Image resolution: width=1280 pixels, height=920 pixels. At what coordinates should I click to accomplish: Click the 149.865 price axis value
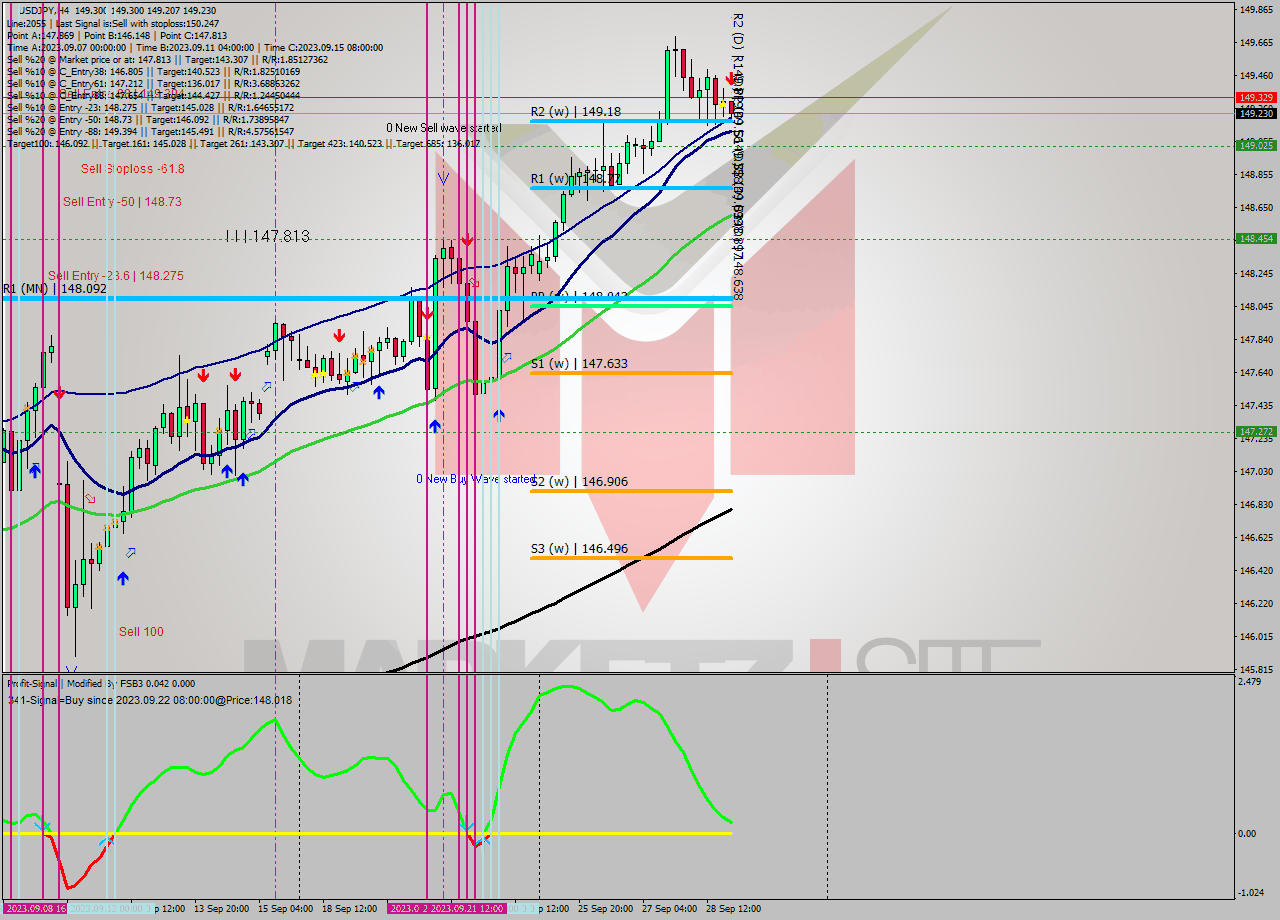[x=1255, y=10]
